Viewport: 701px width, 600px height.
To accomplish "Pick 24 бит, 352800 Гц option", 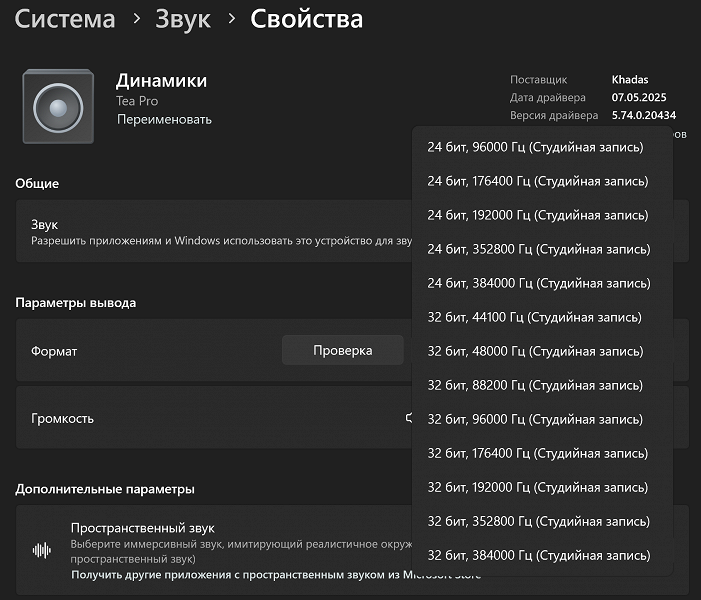I will coord(537,249).
